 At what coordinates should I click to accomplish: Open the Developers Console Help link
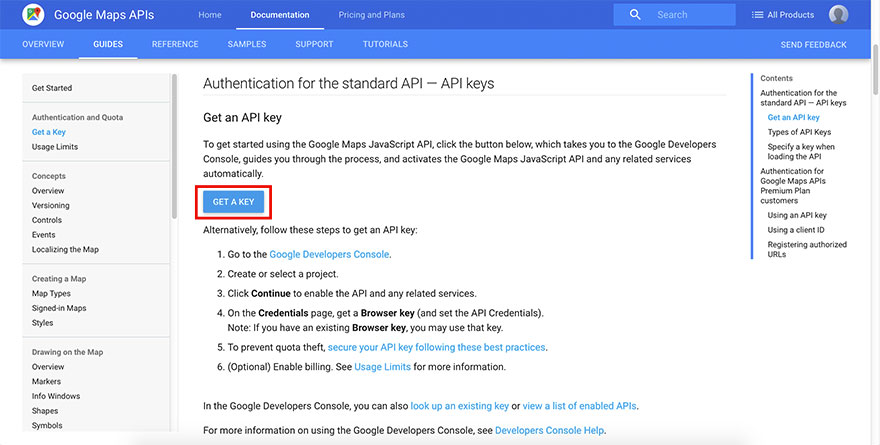tap(549, 430)
